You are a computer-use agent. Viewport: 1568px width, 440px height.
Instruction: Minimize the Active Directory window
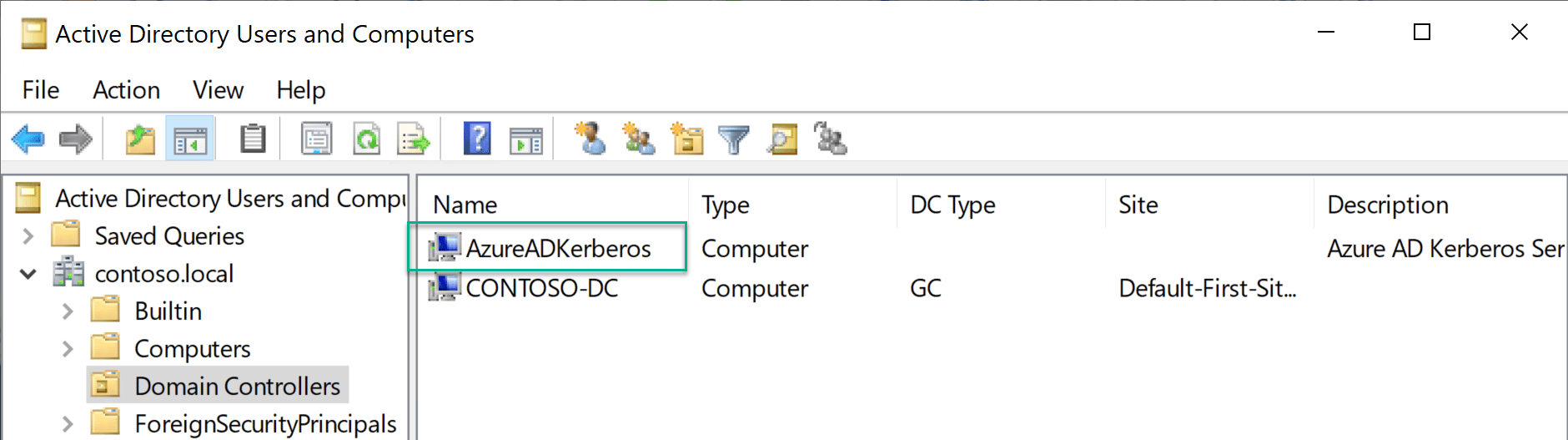pyautogui.click(x=1326, y=32)
